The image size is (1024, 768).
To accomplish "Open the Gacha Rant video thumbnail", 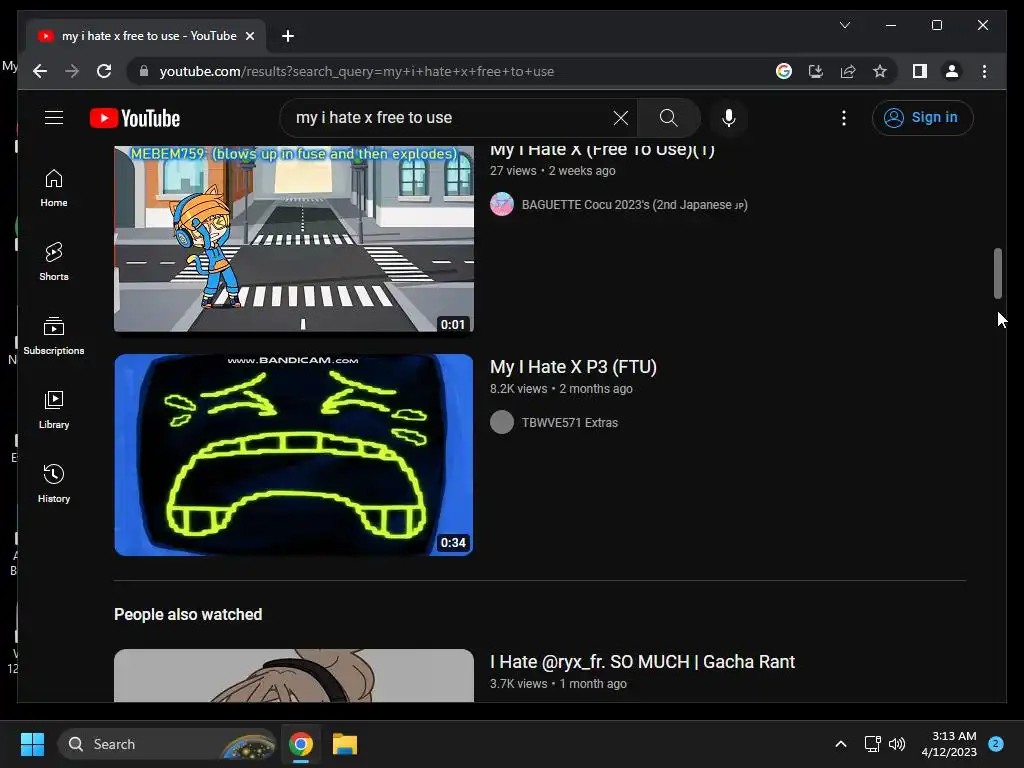I will 294,675.
